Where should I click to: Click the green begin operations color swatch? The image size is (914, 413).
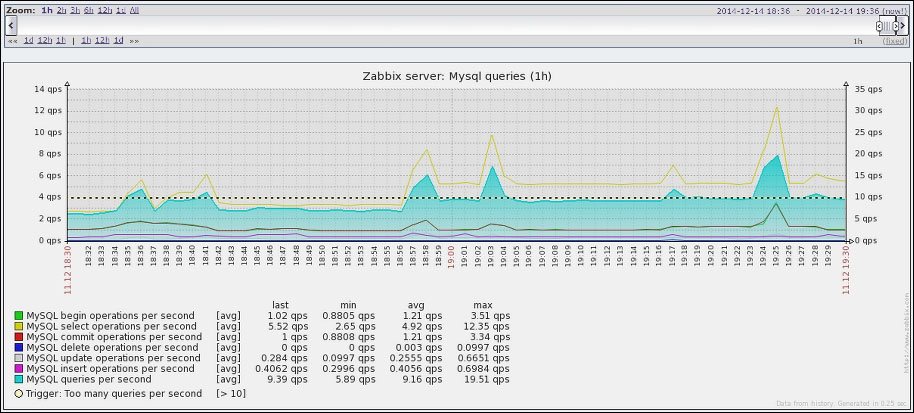[x=18, y=315]
